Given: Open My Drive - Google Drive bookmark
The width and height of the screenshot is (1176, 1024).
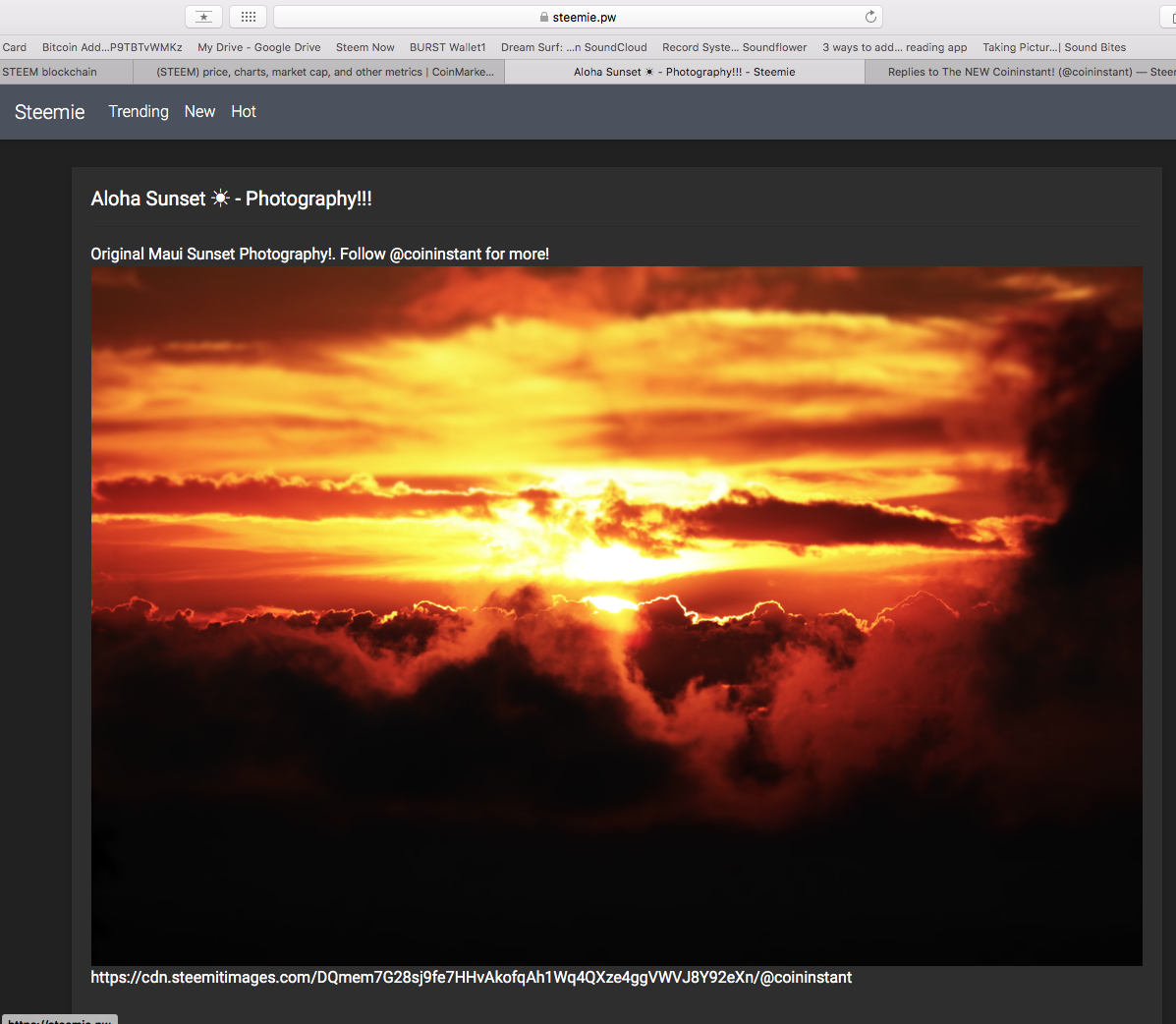Looking at the screenshot, I should [x=258, y=47].
